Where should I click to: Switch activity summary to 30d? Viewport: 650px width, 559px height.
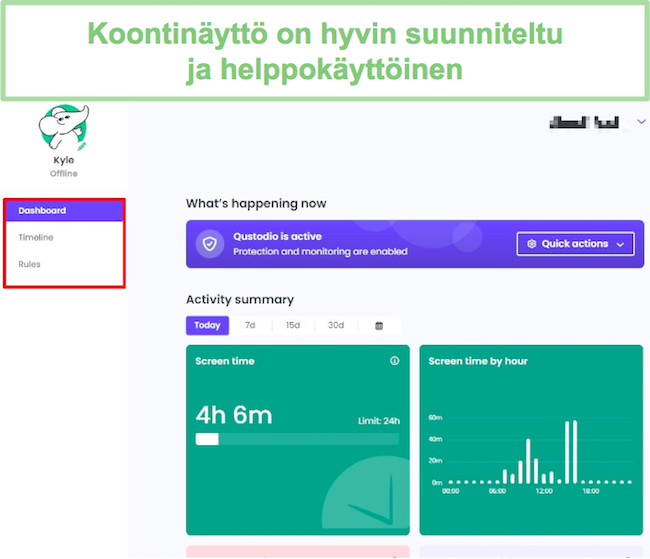pyautogui.click(x=336, y=326)
